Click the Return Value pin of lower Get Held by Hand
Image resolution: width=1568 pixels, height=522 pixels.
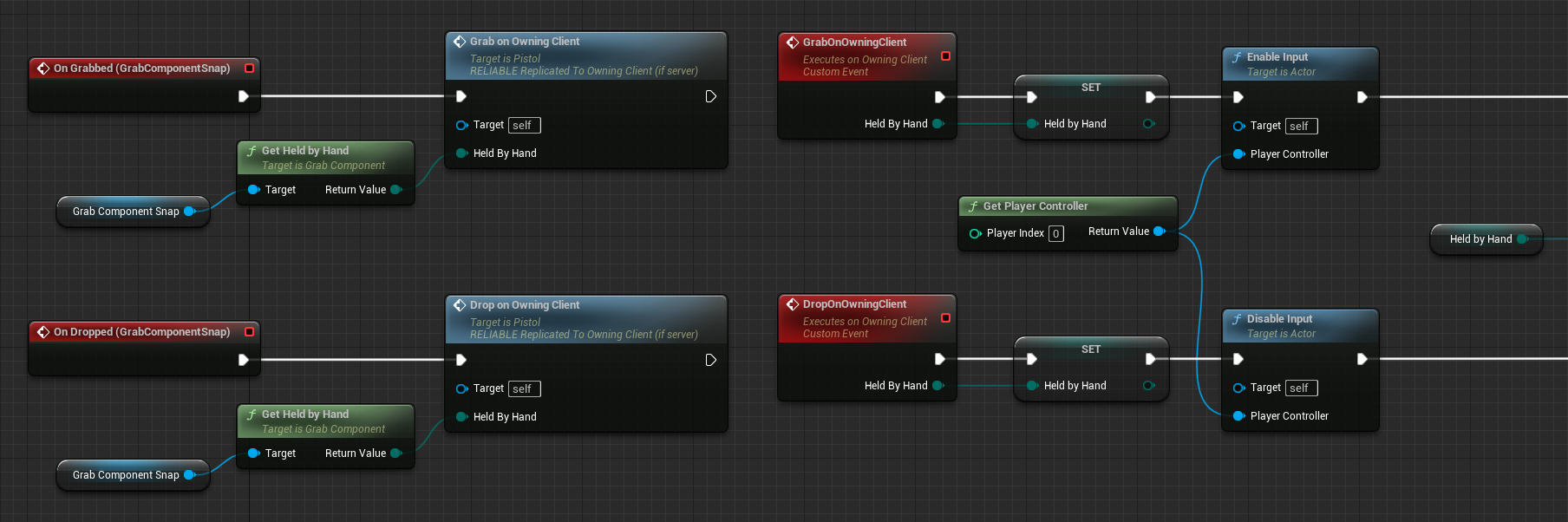[x=396, y=453]
